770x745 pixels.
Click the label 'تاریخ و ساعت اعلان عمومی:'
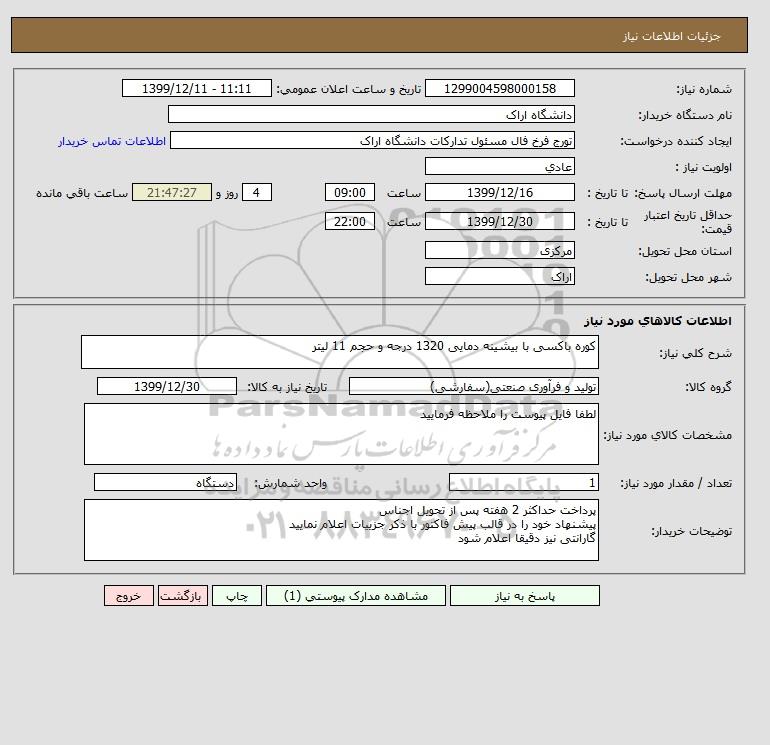click(x=349, y=89)
